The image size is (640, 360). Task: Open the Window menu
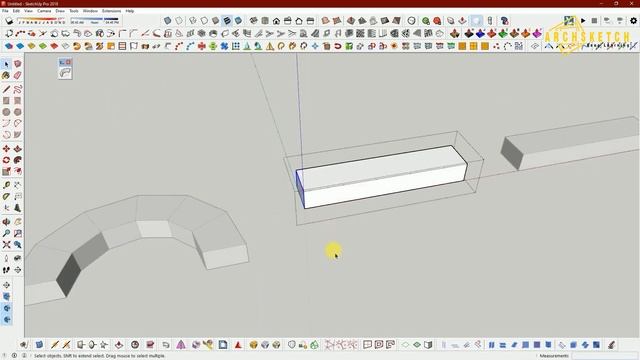point(90,11)
